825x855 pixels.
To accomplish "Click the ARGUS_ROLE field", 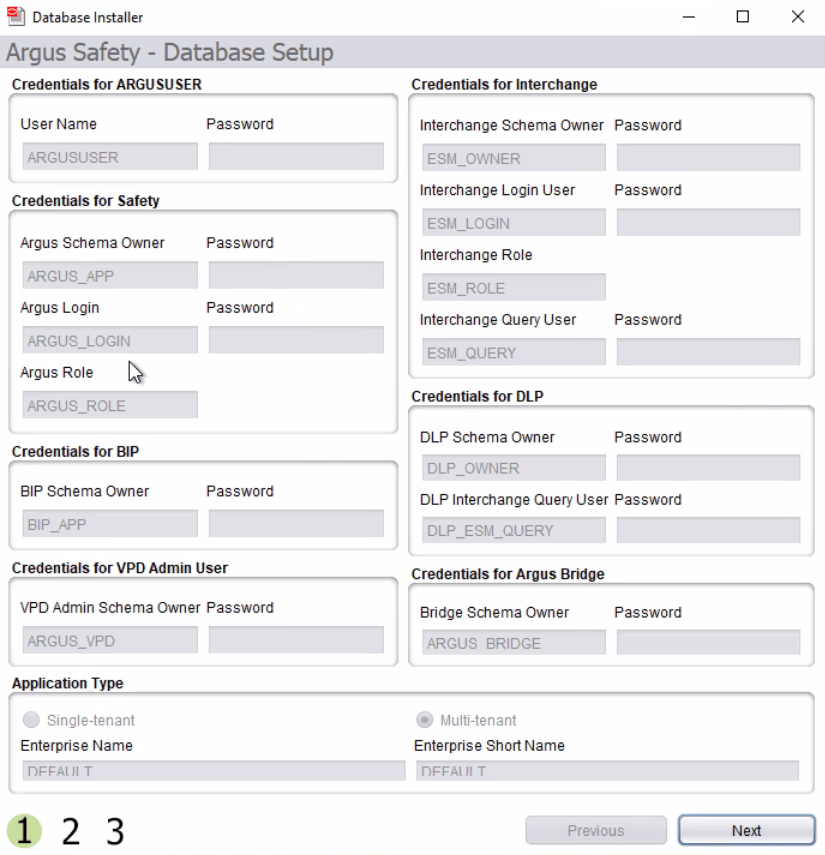I will pos(109,404).
